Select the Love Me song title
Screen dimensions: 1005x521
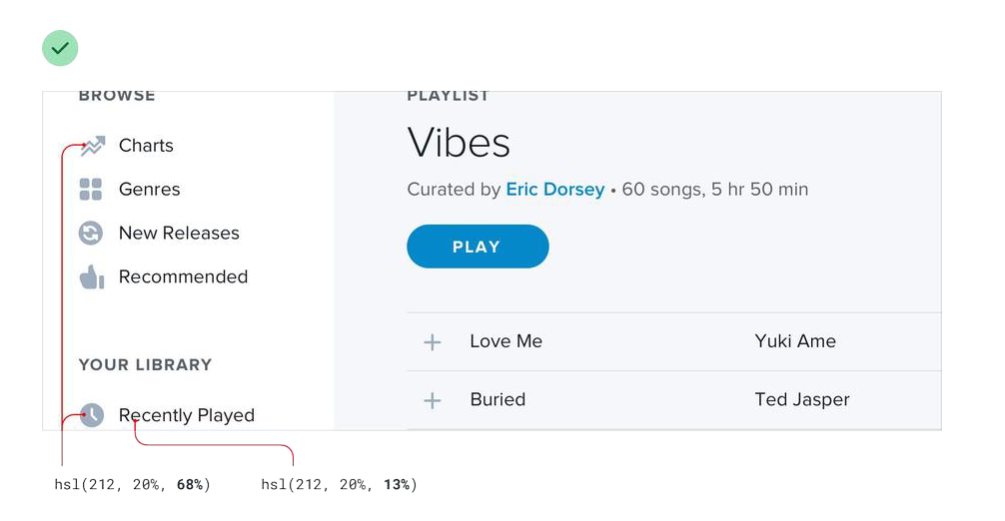pyautogui.click(x=506, y=342)
